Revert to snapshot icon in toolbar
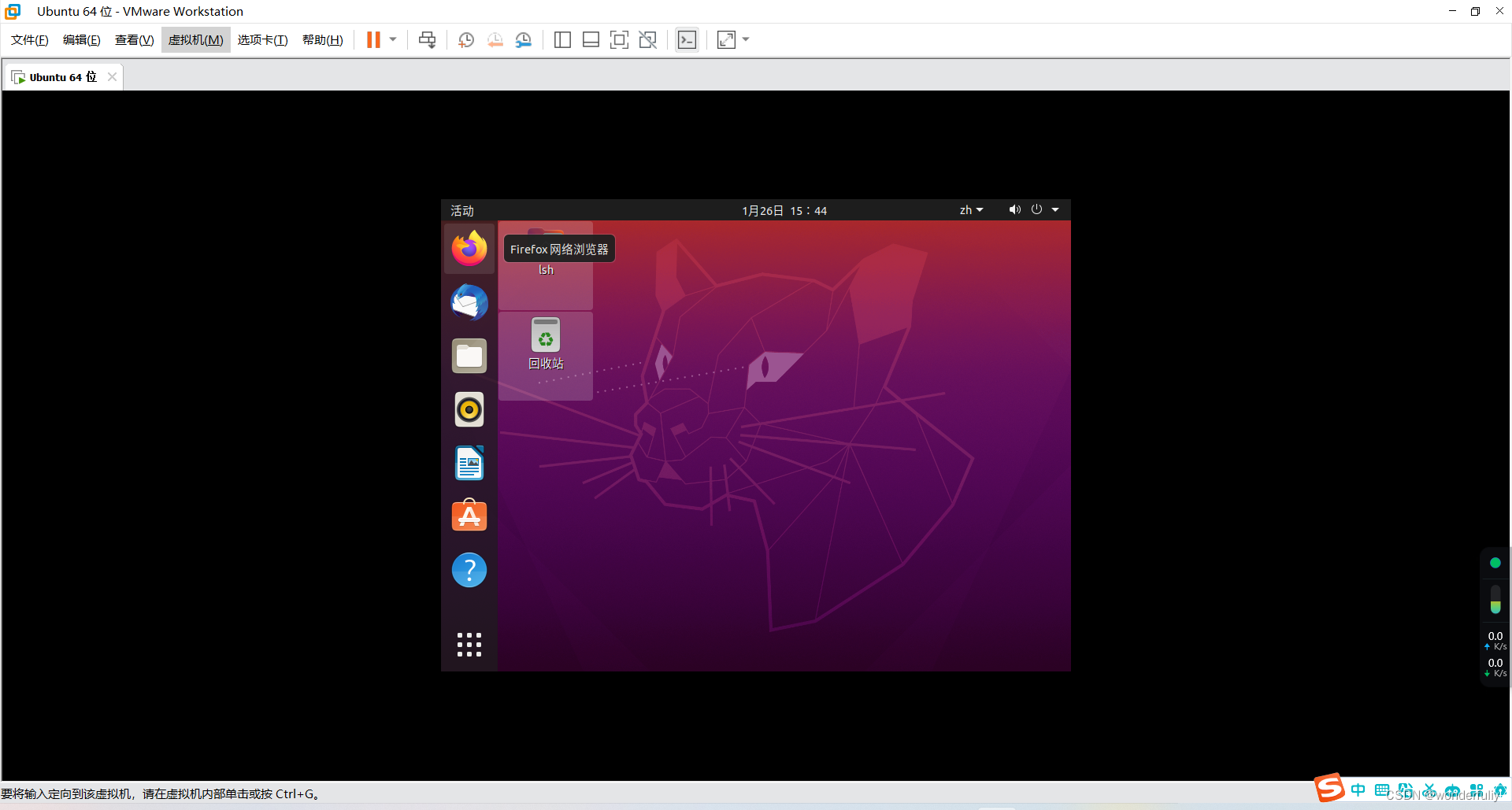Viewport: 1512px width, 810px height. click(495, 39)
